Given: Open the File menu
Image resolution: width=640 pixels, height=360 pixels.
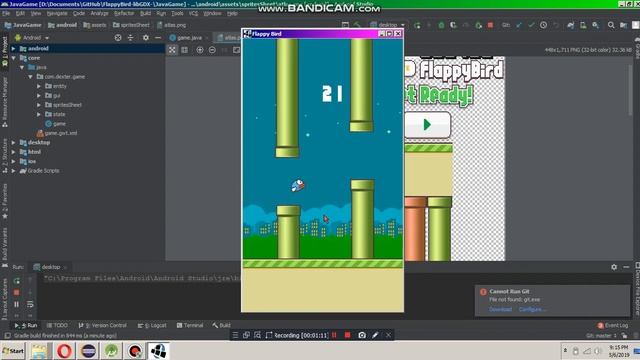Looking at the screenshot, I should [6, 13].
